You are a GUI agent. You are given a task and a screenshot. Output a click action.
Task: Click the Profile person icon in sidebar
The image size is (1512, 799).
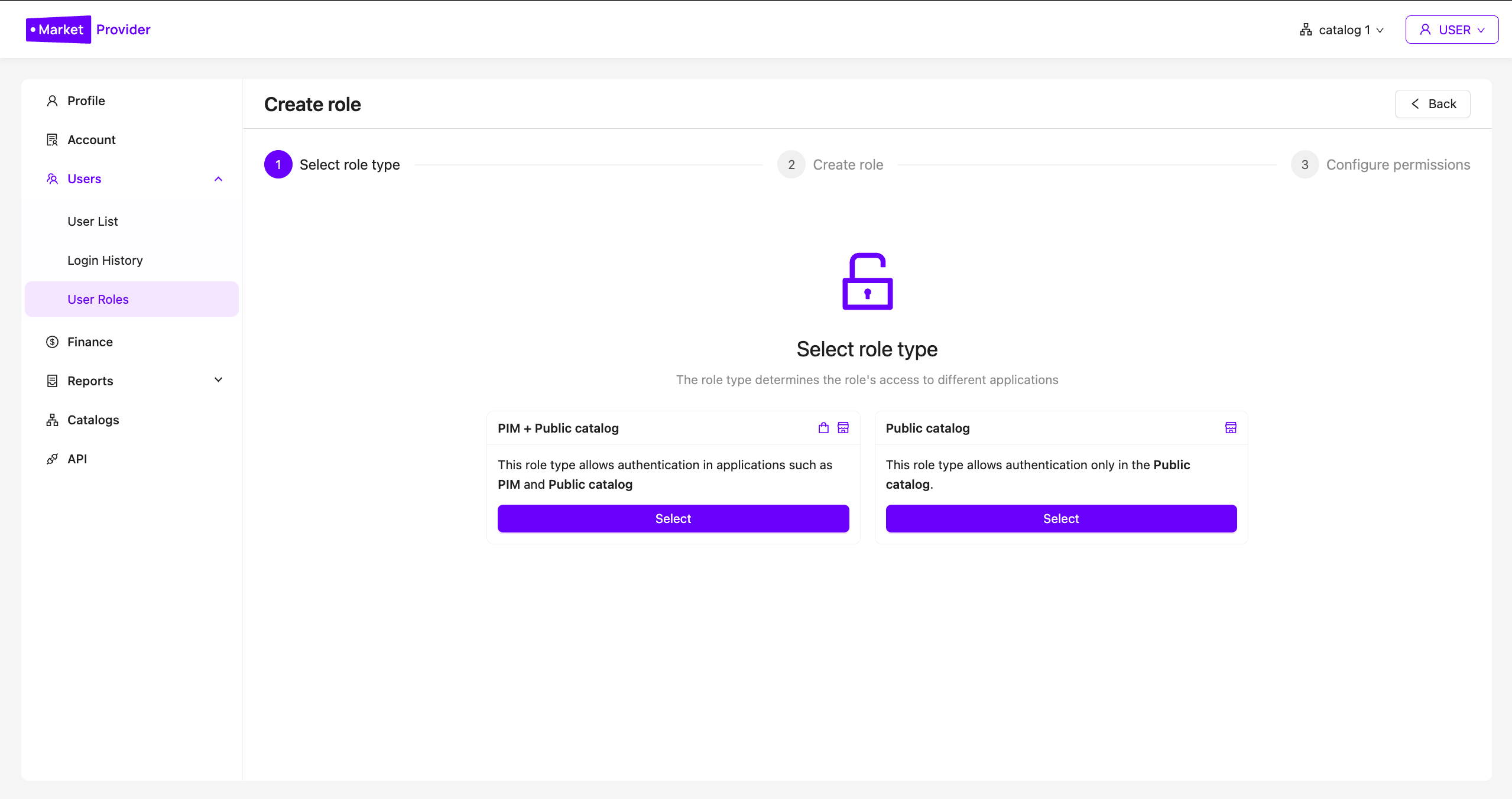[52, 101]
